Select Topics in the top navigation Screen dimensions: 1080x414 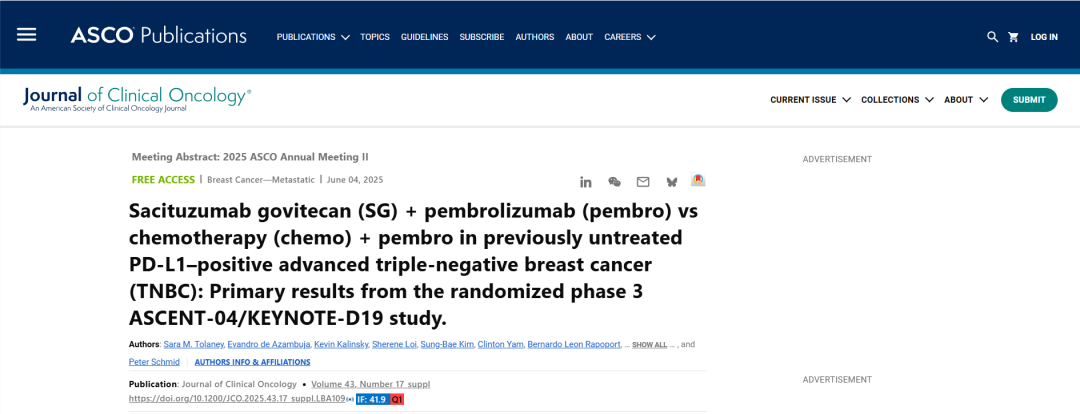[x=375, y=37]
